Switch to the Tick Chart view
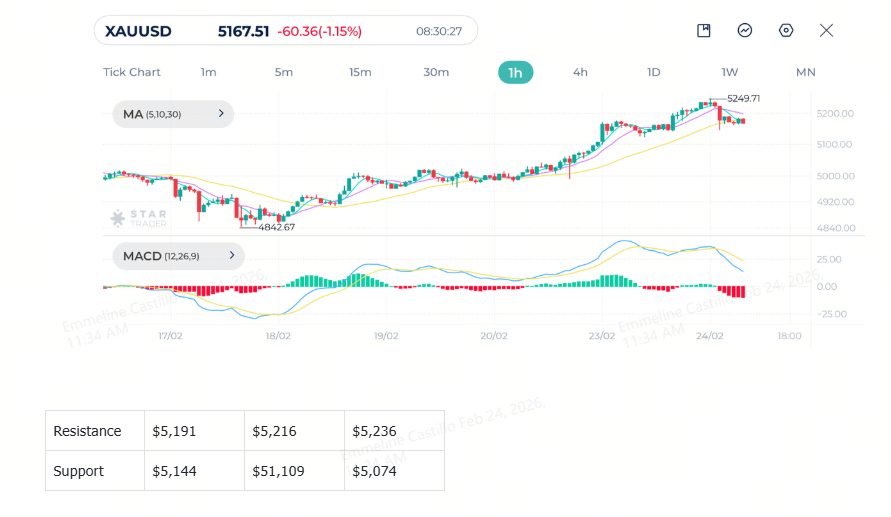The width and height of the screenshot is (891, 517). (132, 72)
